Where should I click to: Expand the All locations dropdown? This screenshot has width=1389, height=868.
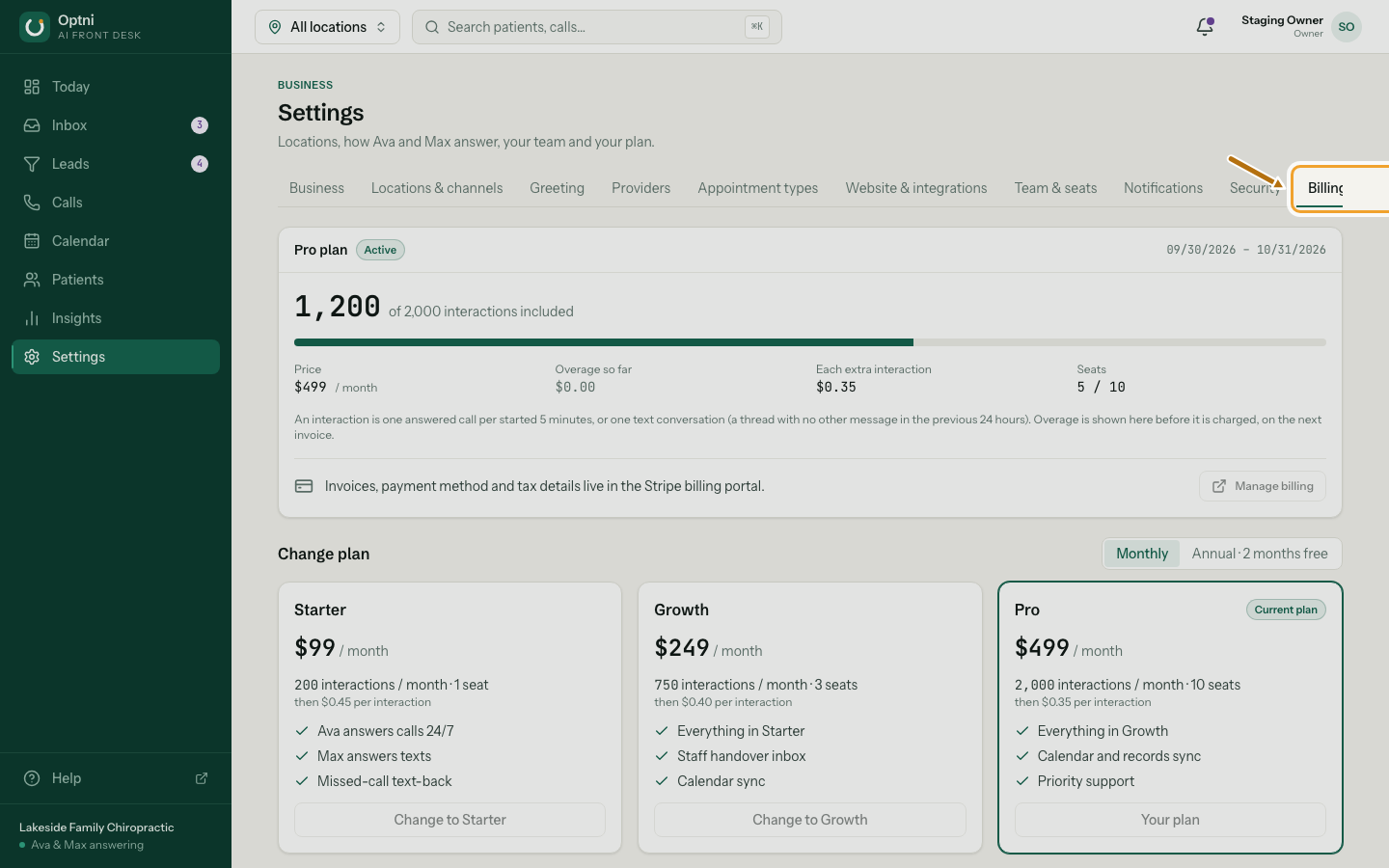point(328,27)
